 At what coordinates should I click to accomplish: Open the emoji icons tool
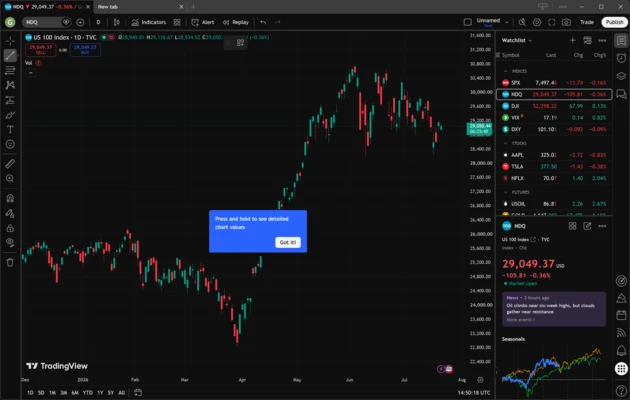[x=10, y=144]
